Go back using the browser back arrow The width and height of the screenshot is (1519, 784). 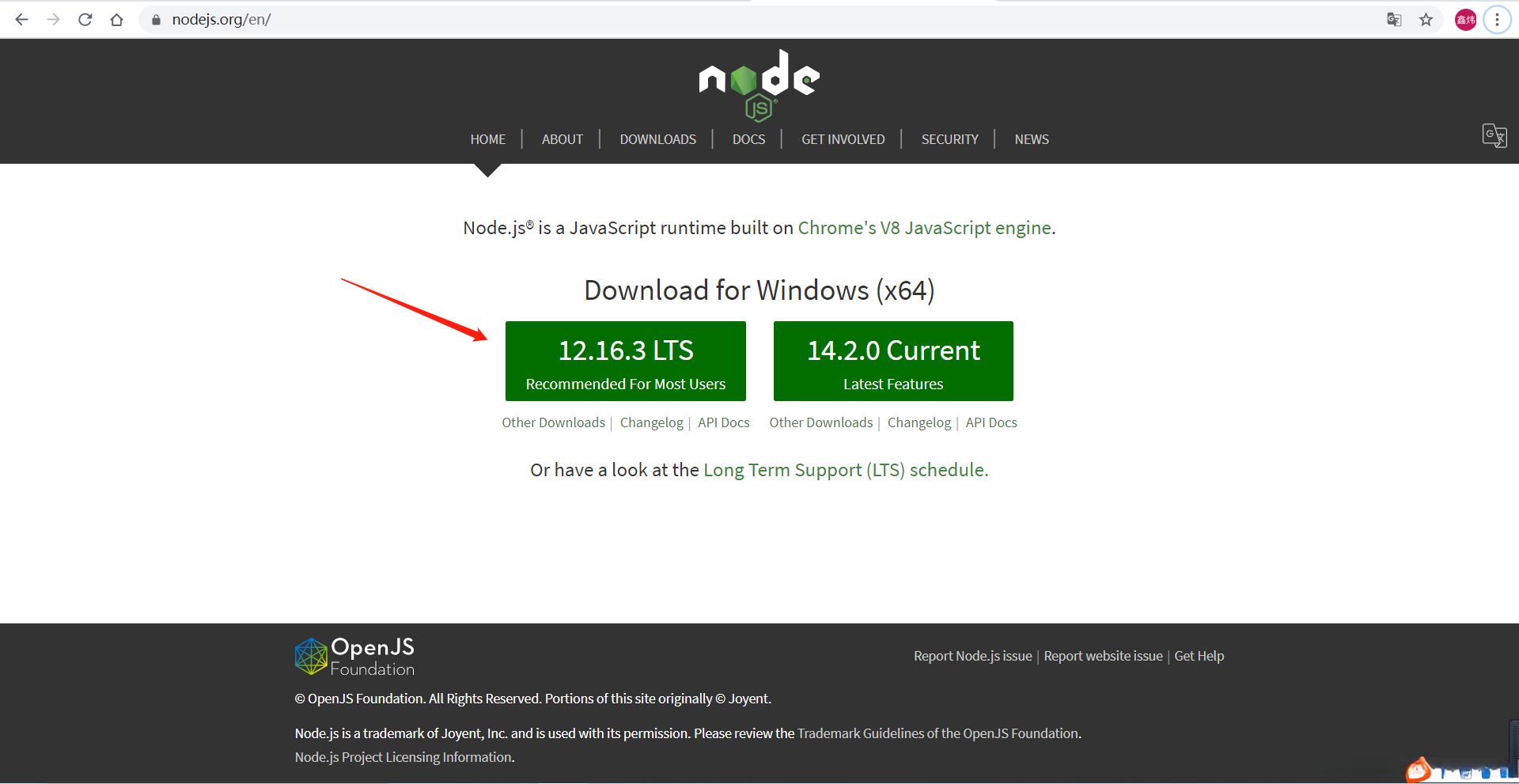tap(22, 20)
